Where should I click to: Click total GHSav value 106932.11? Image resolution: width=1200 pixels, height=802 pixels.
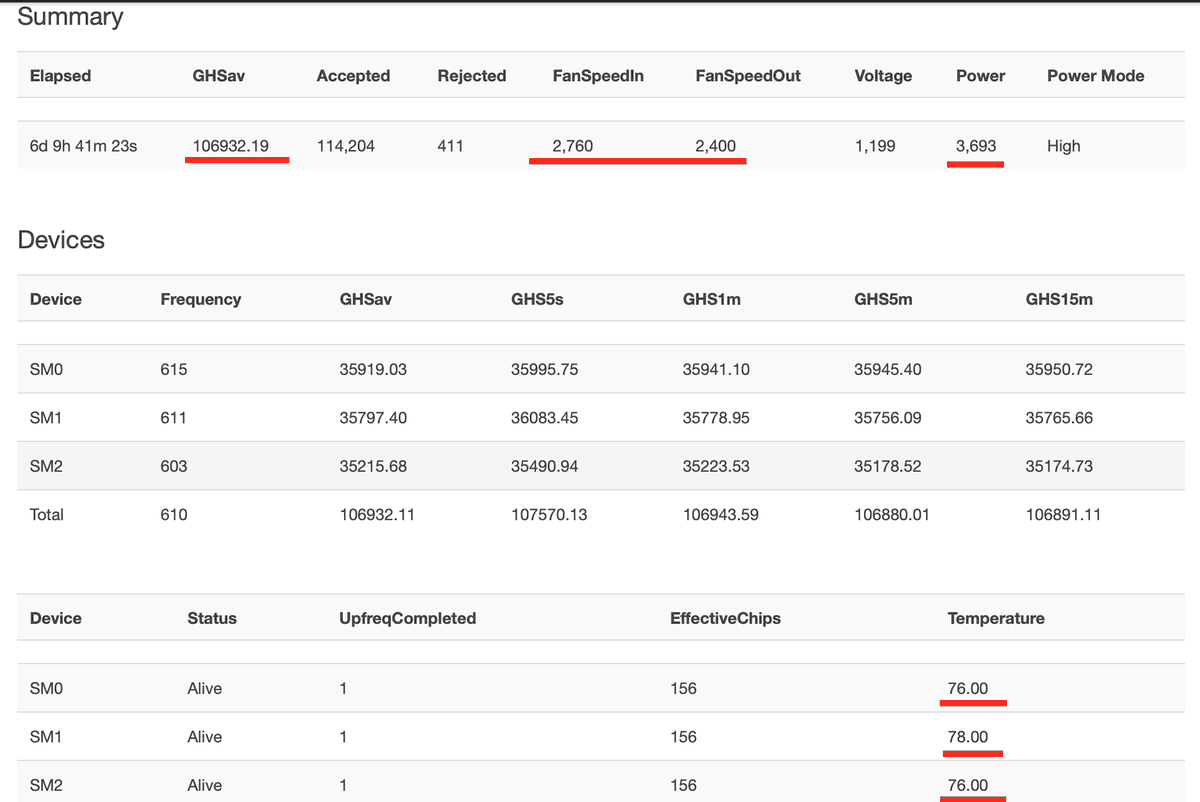[377, 515]
